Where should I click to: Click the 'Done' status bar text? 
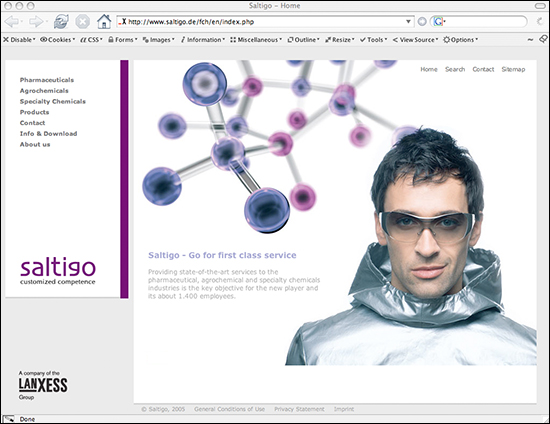[27, 419]
